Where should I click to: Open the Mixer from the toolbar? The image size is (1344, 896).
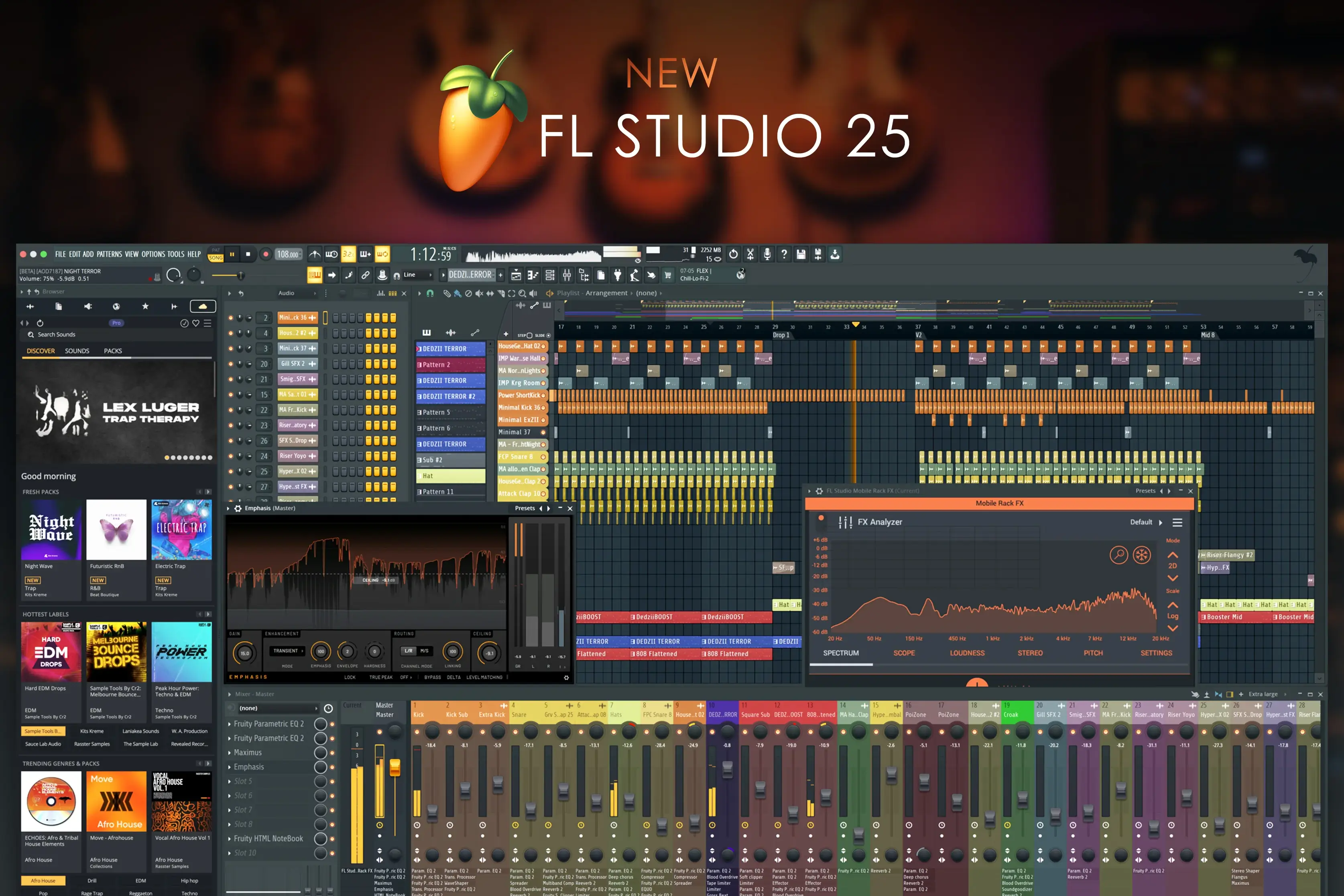tap(566, 275)
